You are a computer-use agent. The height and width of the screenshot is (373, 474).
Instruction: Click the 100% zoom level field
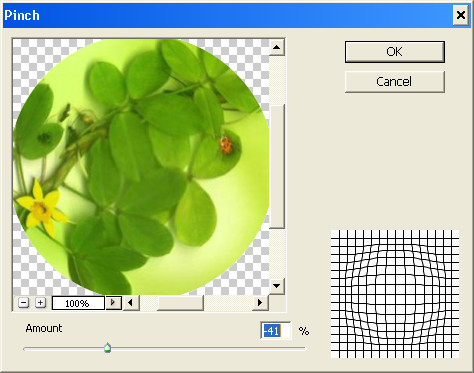(78, 303)
